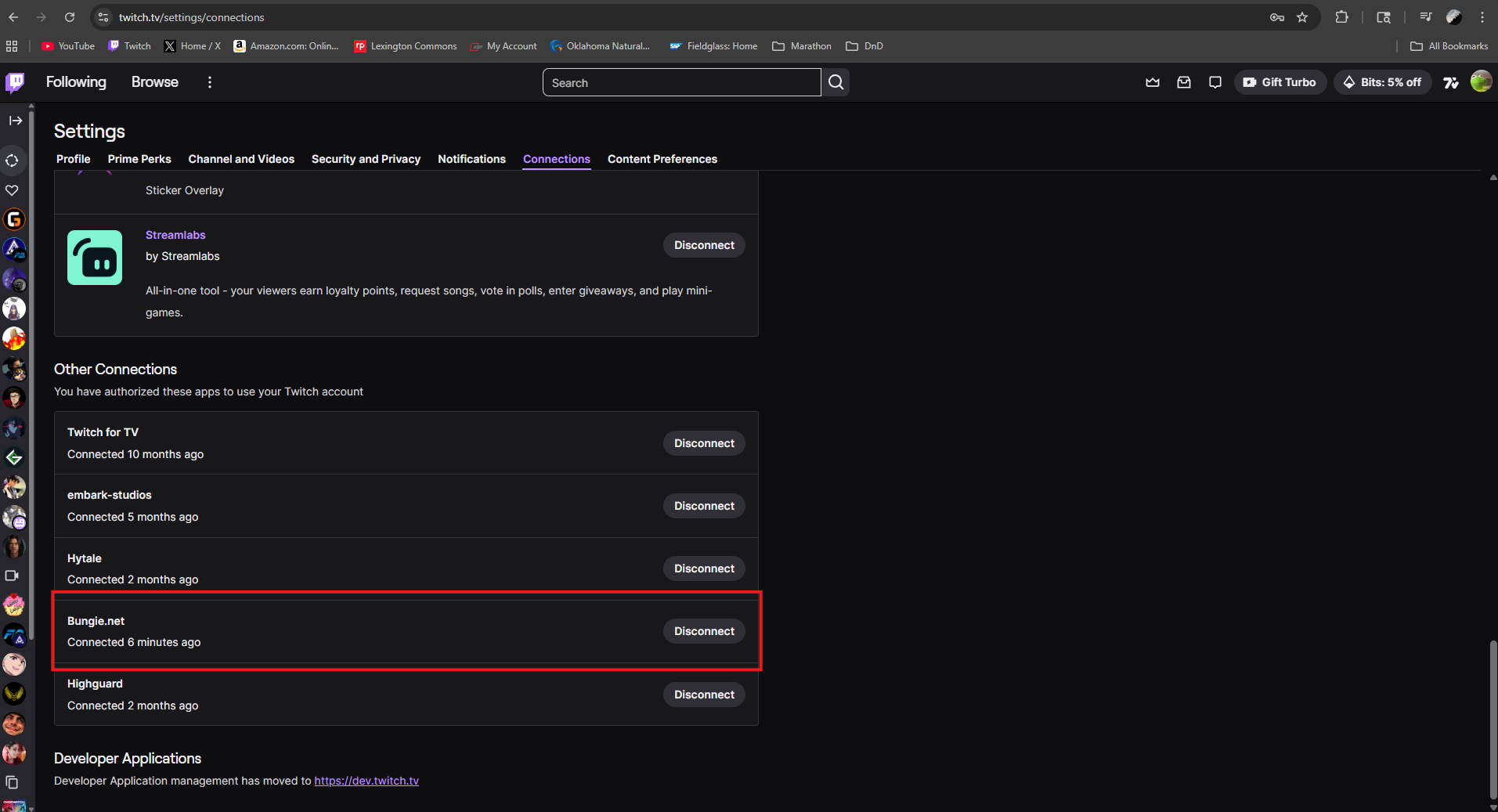Click the Streamlabs title link
1498x812 pixels.
click(175, 235)
